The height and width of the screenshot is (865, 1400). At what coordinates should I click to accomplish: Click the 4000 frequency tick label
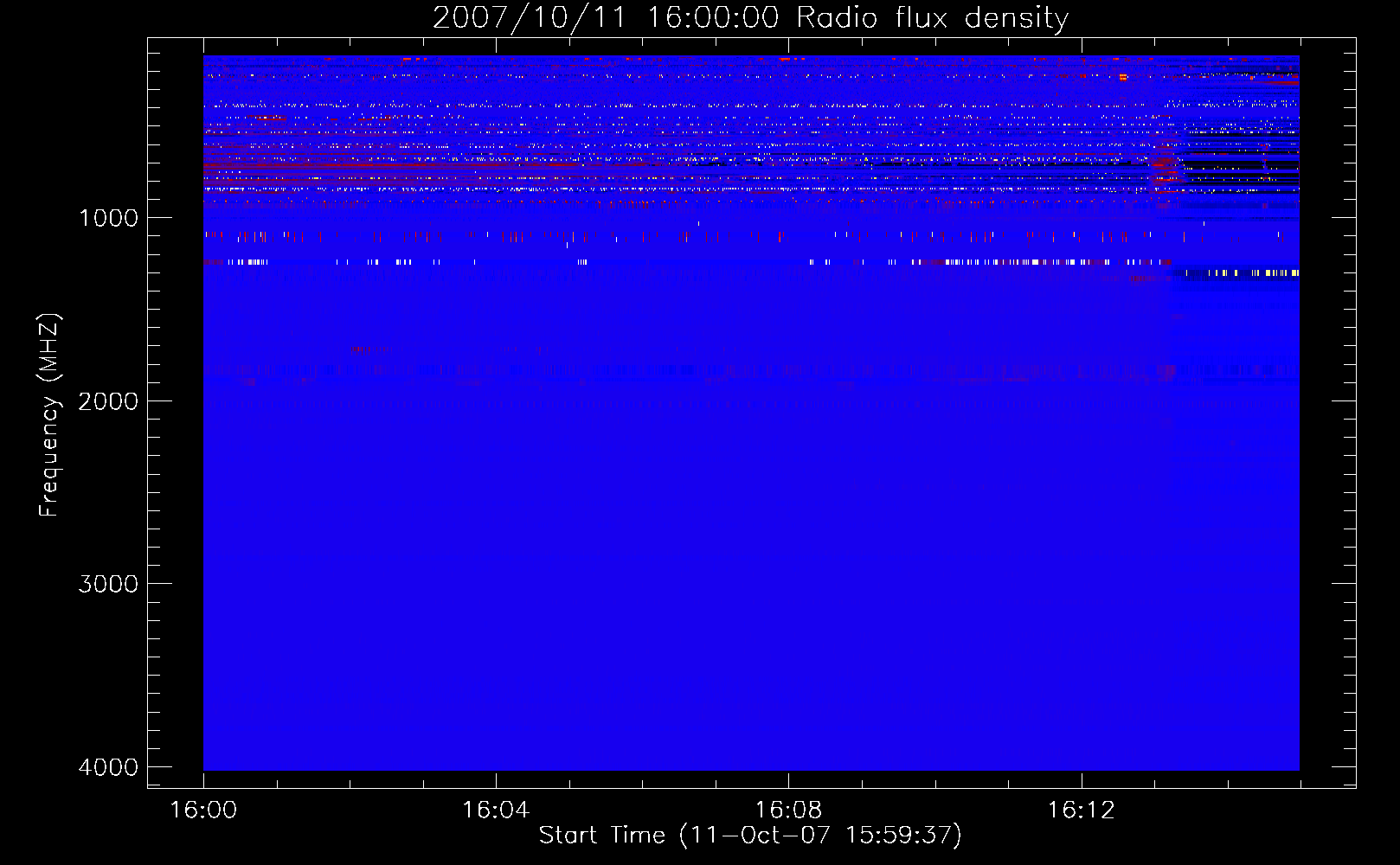coord(108,767)
